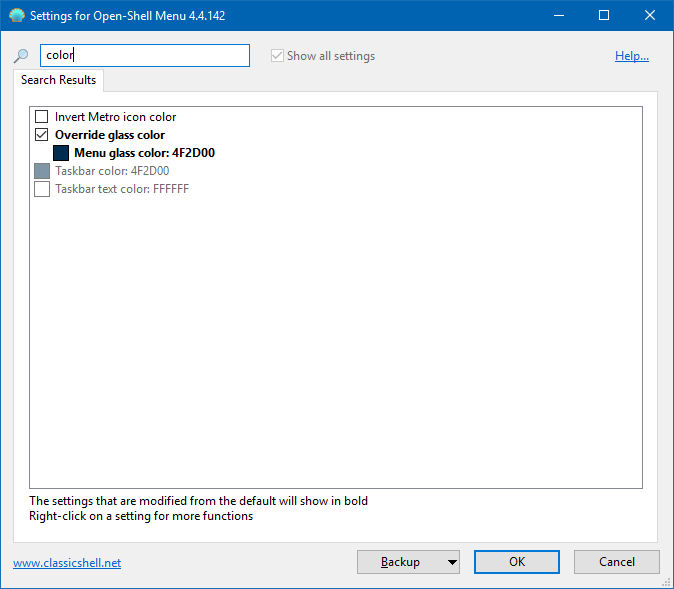Click the Menu glass color swatch

coord(61,153)
